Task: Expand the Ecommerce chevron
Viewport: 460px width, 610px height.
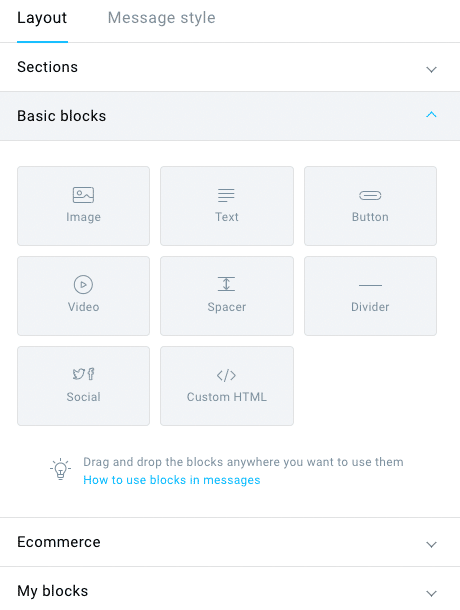Action: pos(431,544)
